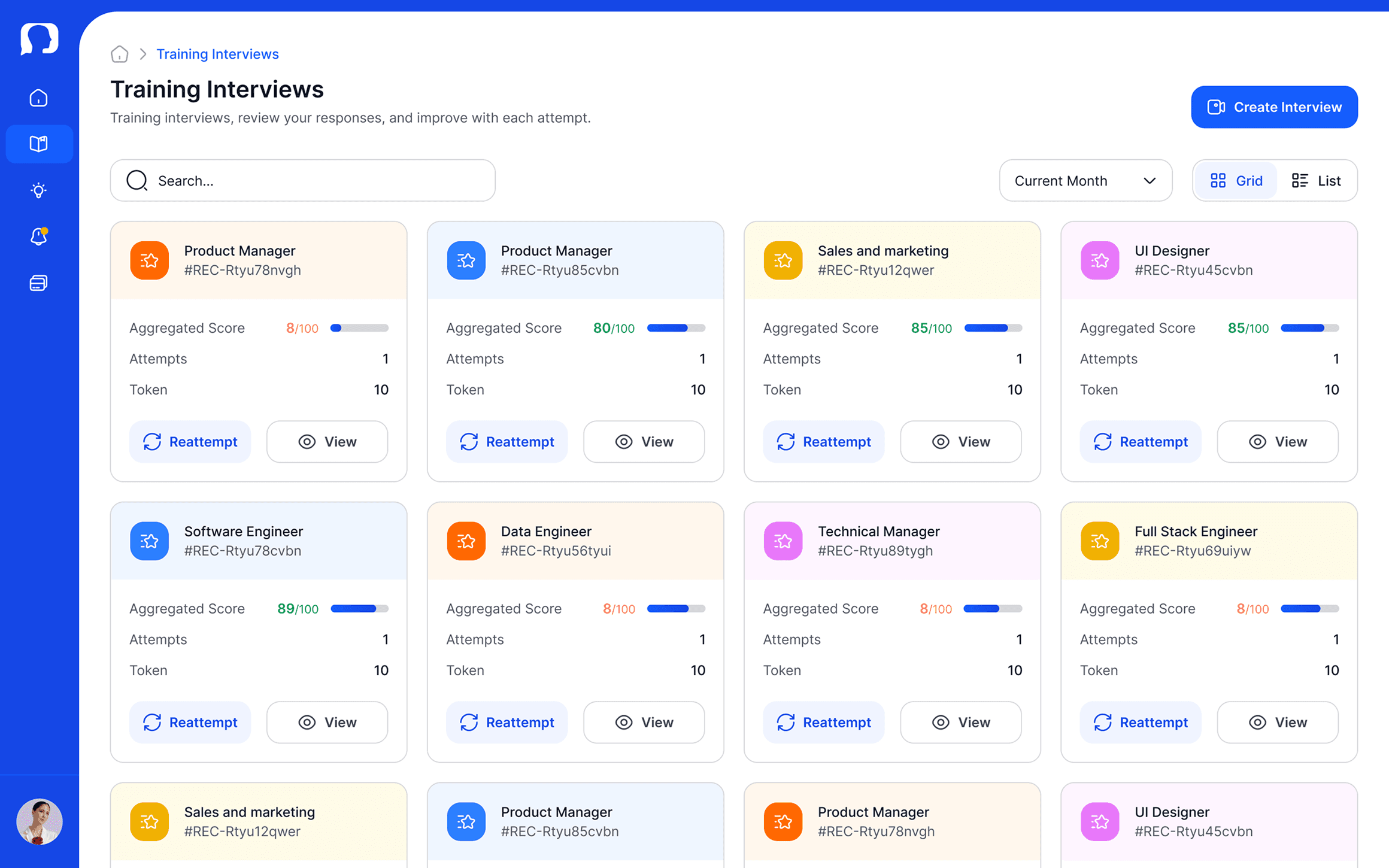Click the Technical Manager card title

tap(878, 532)
